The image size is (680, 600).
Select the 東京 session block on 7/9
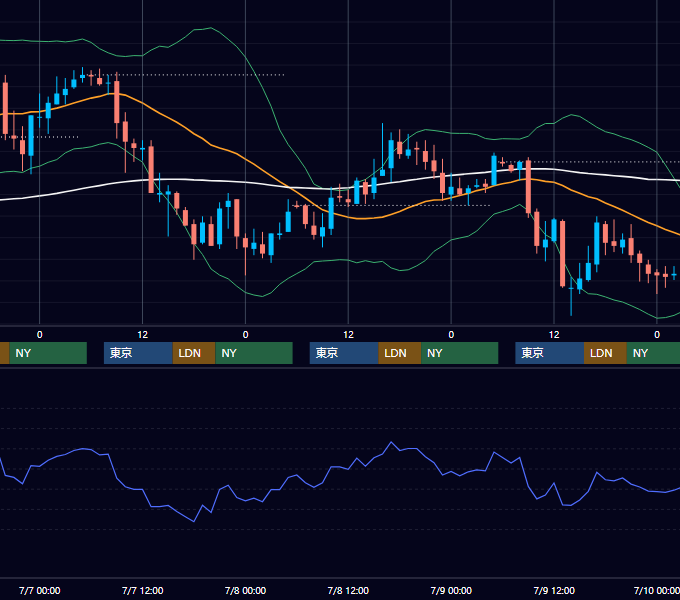click(x=549, y=353)
